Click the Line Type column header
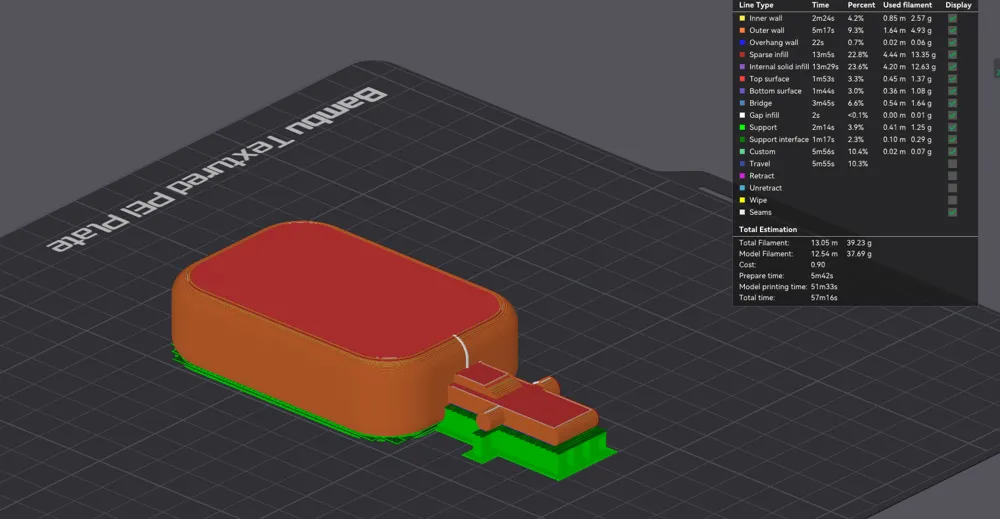Image resolution: width=1000 pixels, height=519 pixels. [756, 5]
